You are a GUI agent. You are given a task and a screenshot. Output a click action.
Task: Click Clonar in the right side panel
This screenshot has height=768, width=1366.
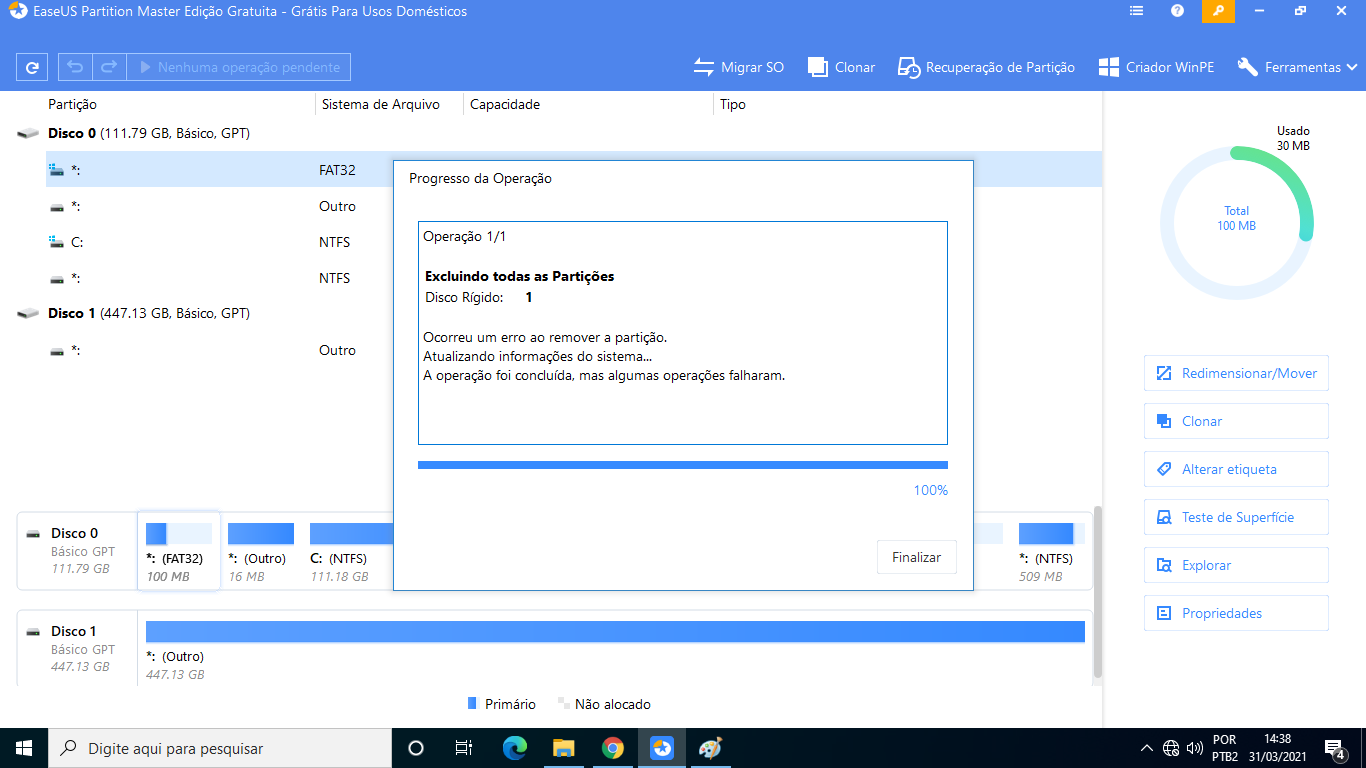click(x=1236, y=421)
